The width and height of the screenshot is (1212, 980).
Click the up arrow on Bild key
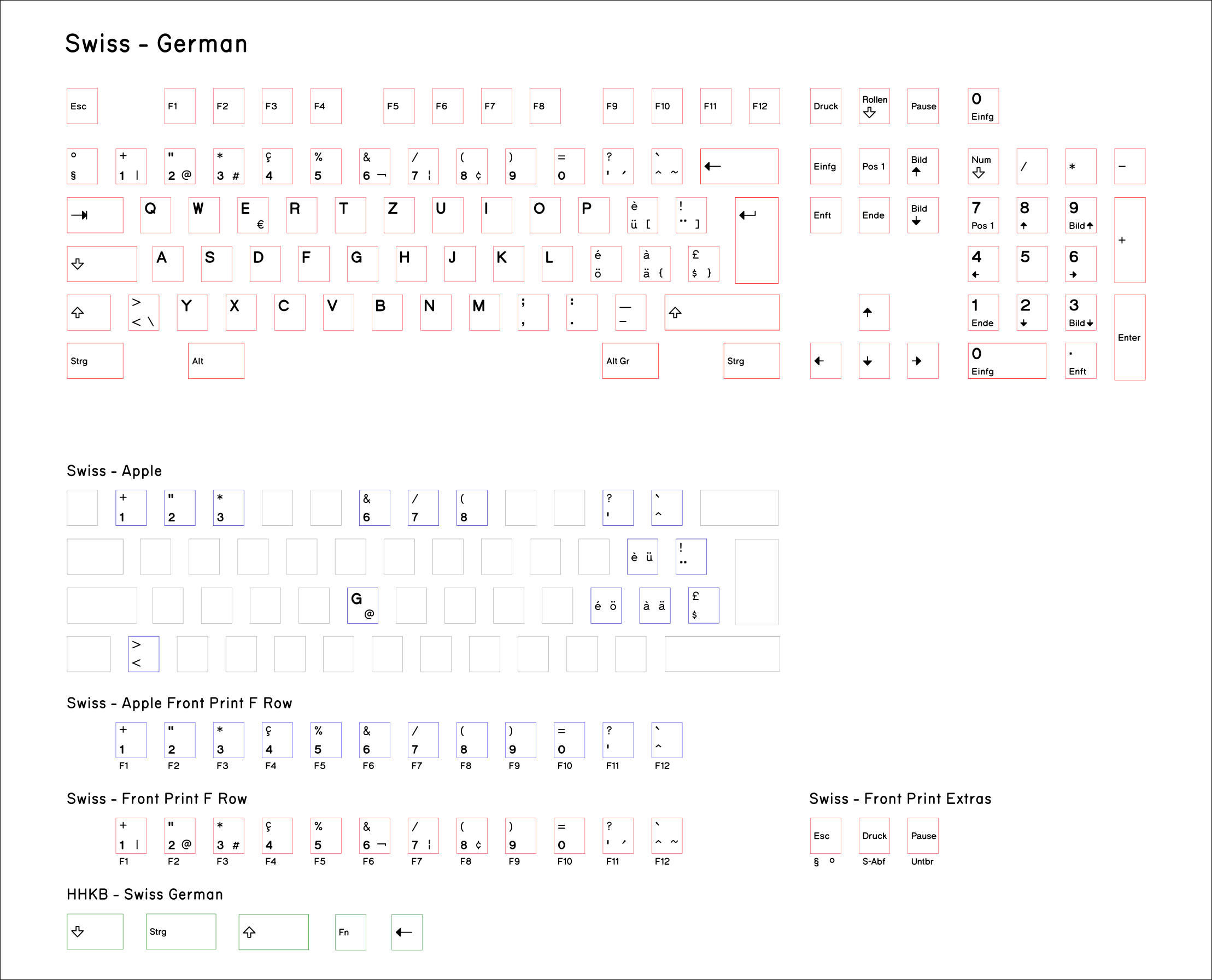[923, 166]
